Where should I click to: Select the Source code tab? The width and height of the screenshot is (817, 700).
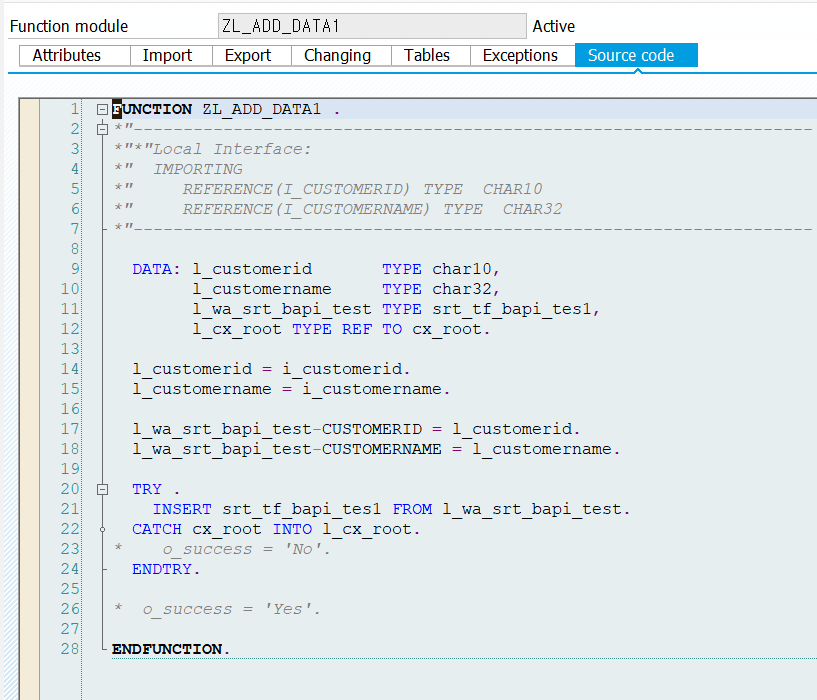[x=631, y=56]
